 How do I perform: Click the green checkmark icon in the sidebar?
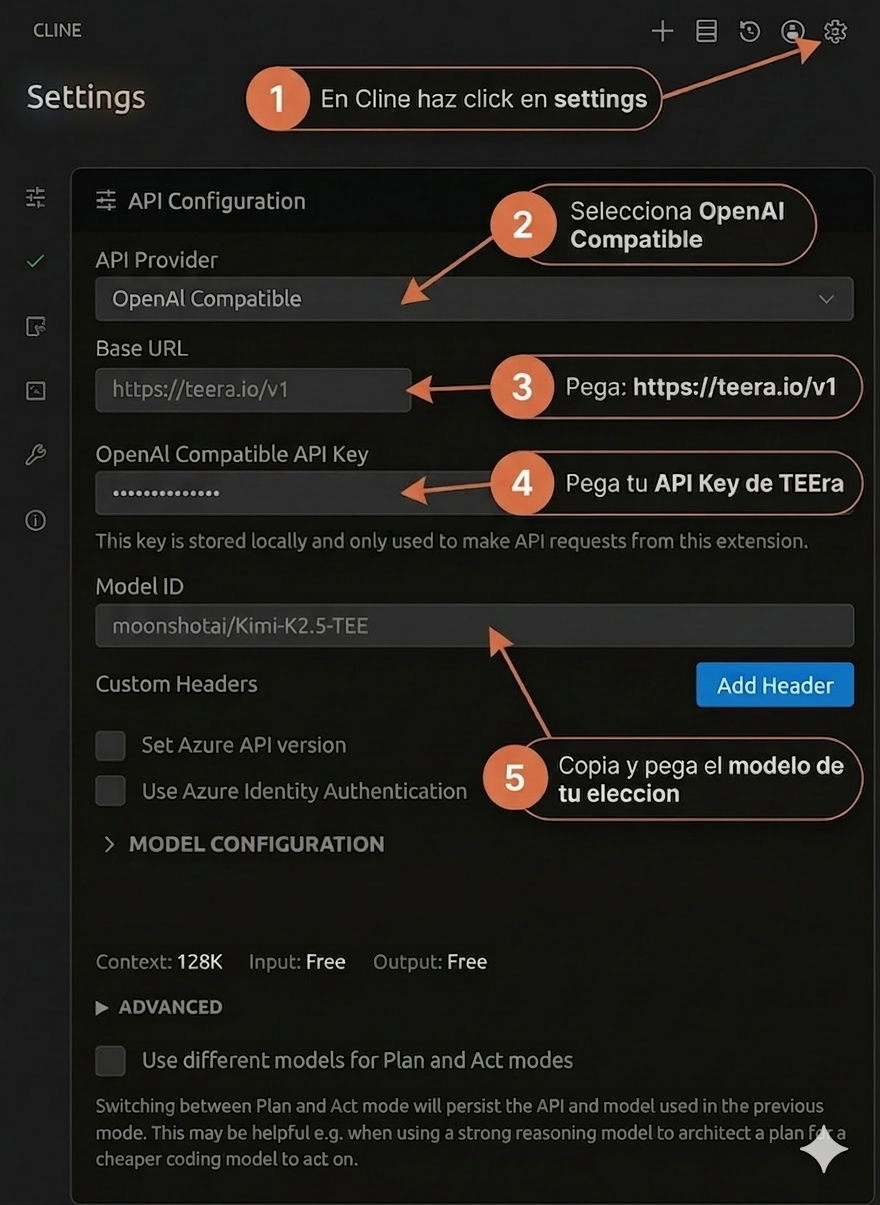point(35,261)
